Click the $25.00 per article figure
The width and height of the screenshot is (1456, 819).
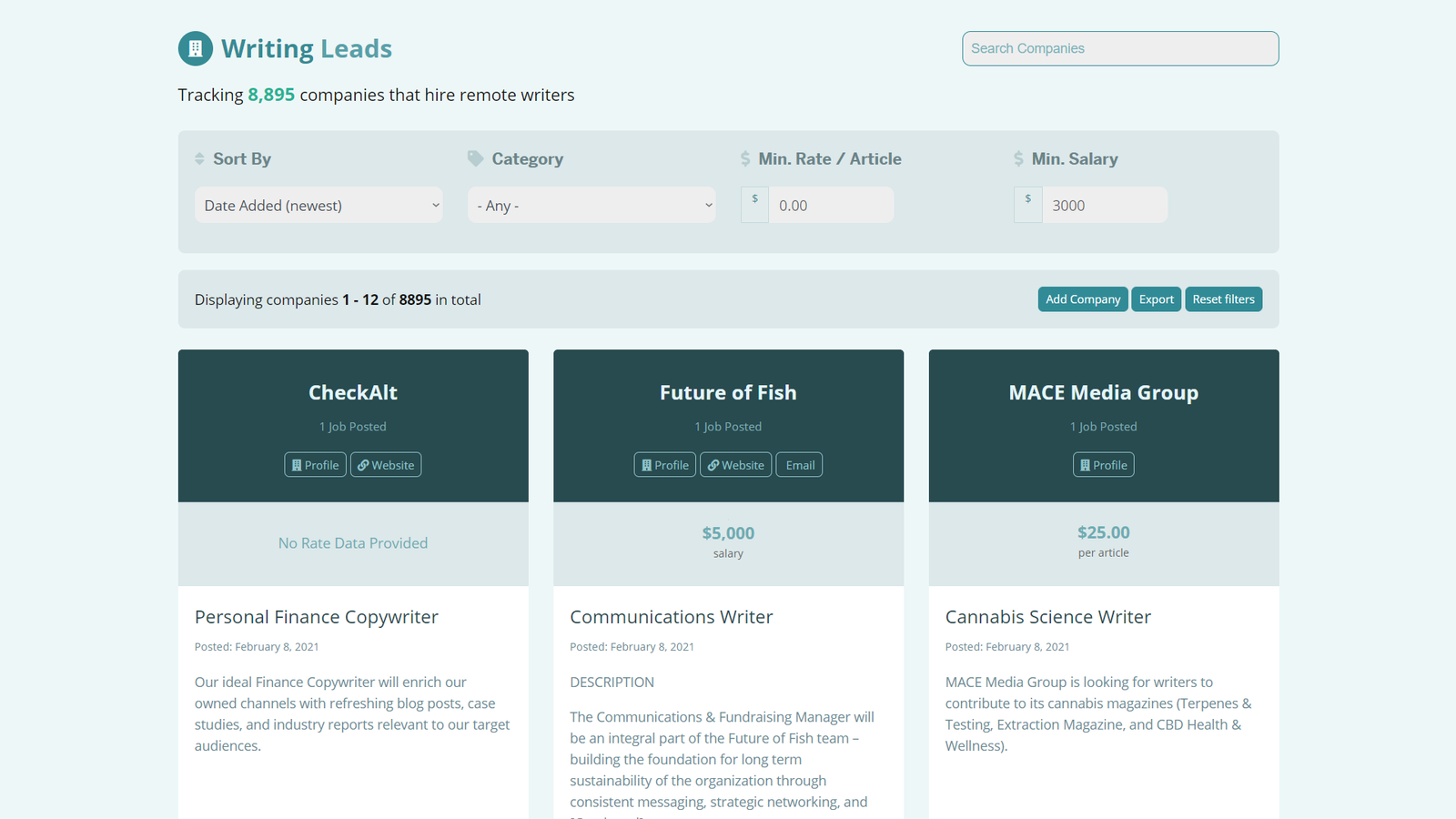(x=1104, y=532)
